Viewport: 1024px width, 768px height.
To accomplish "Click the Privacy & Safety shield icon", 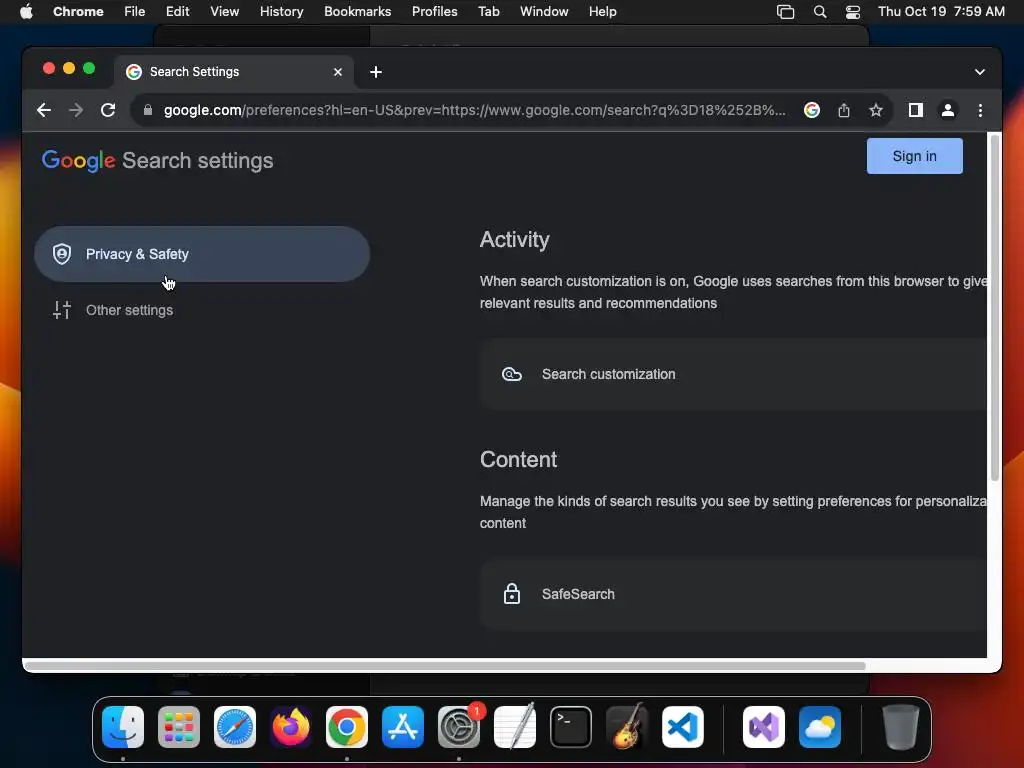I will click(x=62, y=254).
